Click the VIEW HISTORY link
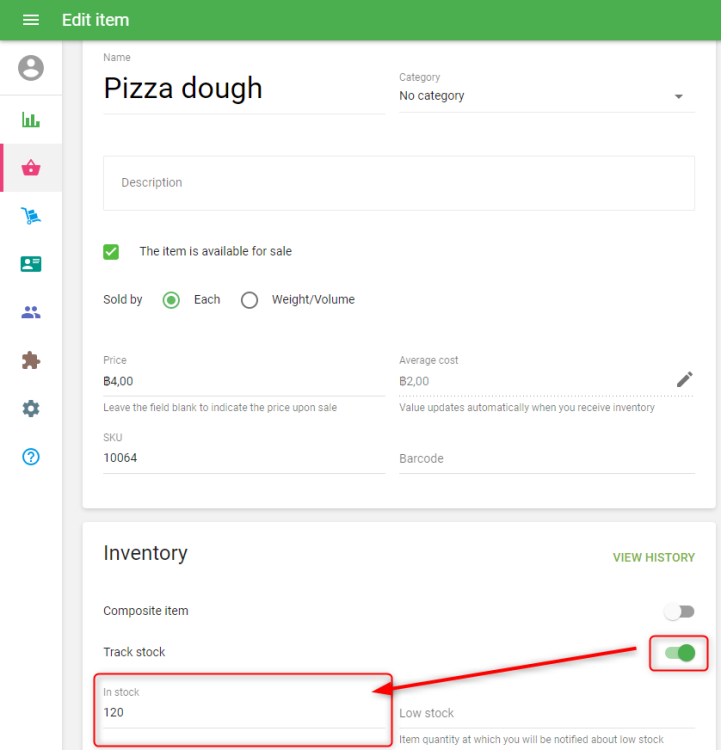721x750 pixels. pos(653,558)
